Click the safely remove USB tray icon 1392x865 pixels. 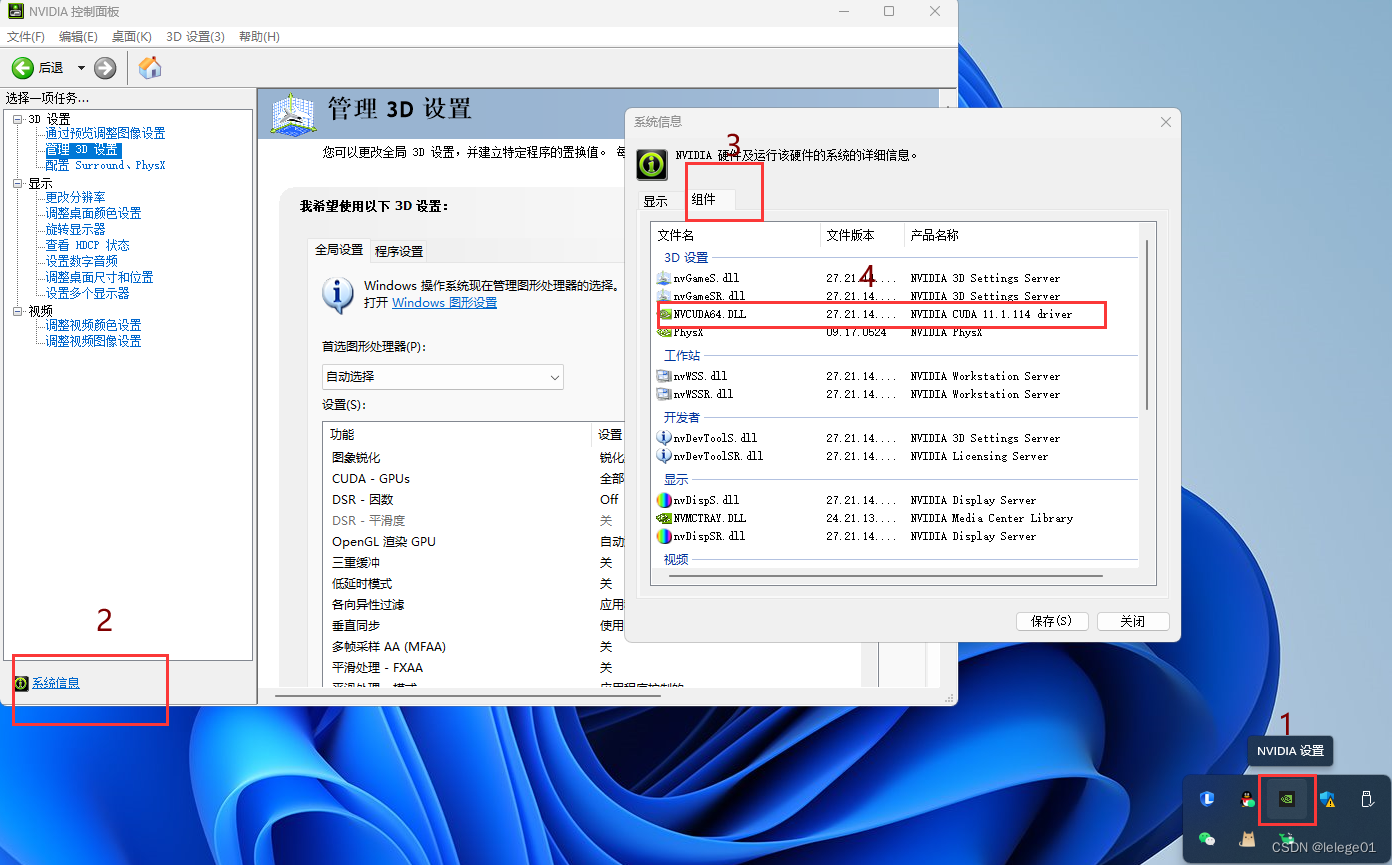pyautogui.click(x=1367, y=799)
